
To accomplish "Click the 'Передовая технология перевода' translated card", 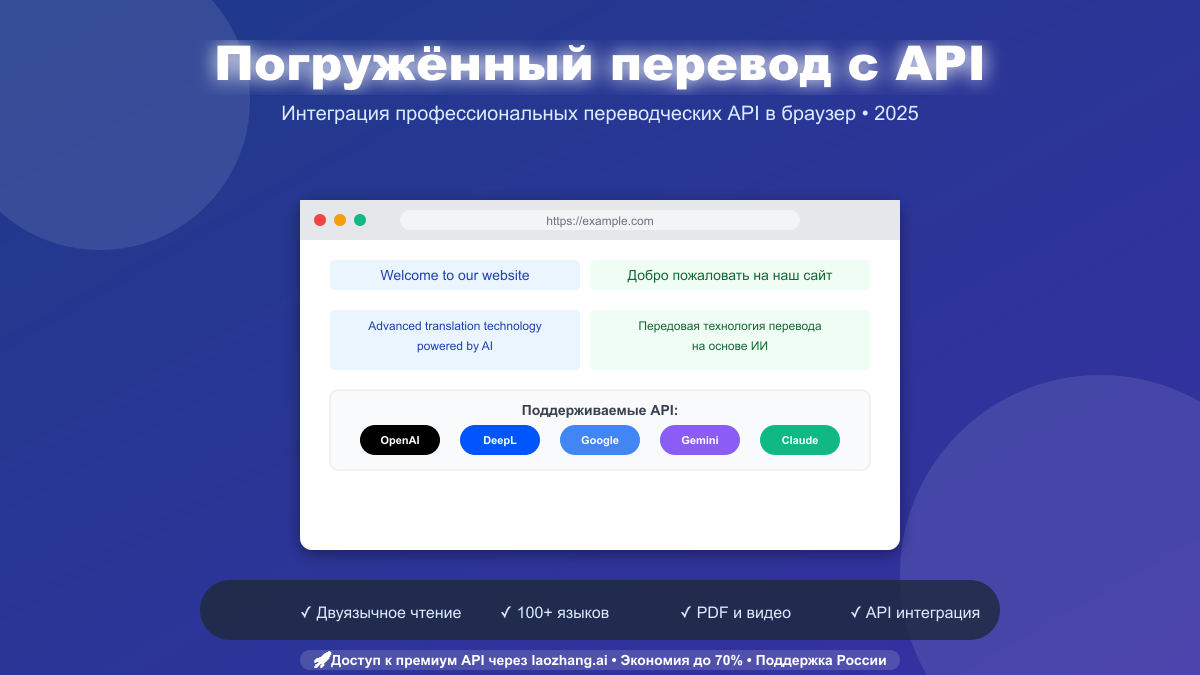I will [x=730, y=339].
